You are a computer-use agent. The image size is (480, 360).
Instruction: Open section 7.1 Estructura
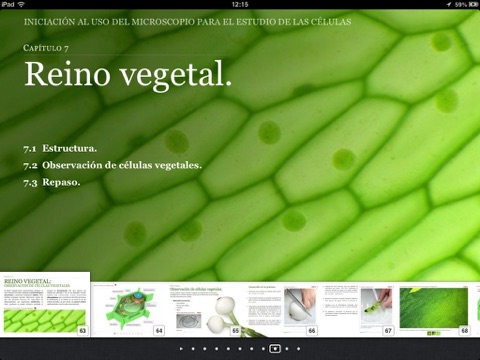(x=60, y=148)
